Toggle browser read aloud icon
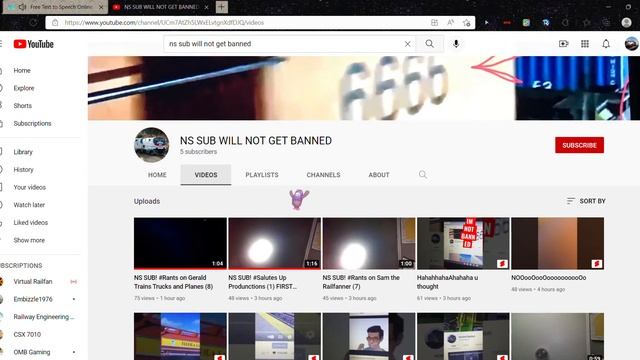The image size is (640, 360). [450, 22]
